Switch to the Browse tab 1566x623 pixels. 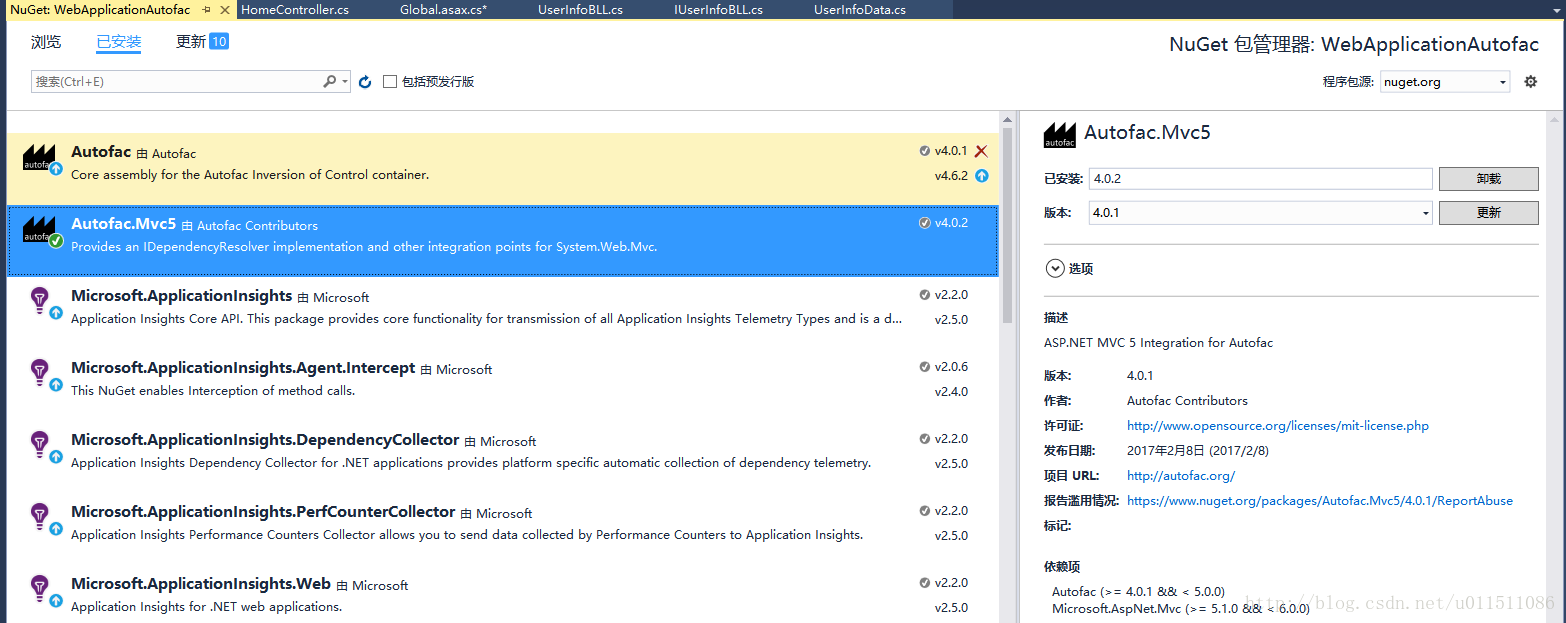(46, 42)
